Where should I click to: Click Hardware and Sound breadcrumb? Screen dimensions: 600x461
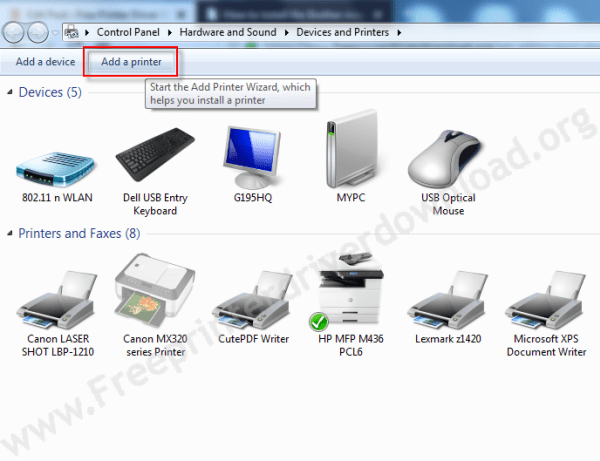point(228,32)
